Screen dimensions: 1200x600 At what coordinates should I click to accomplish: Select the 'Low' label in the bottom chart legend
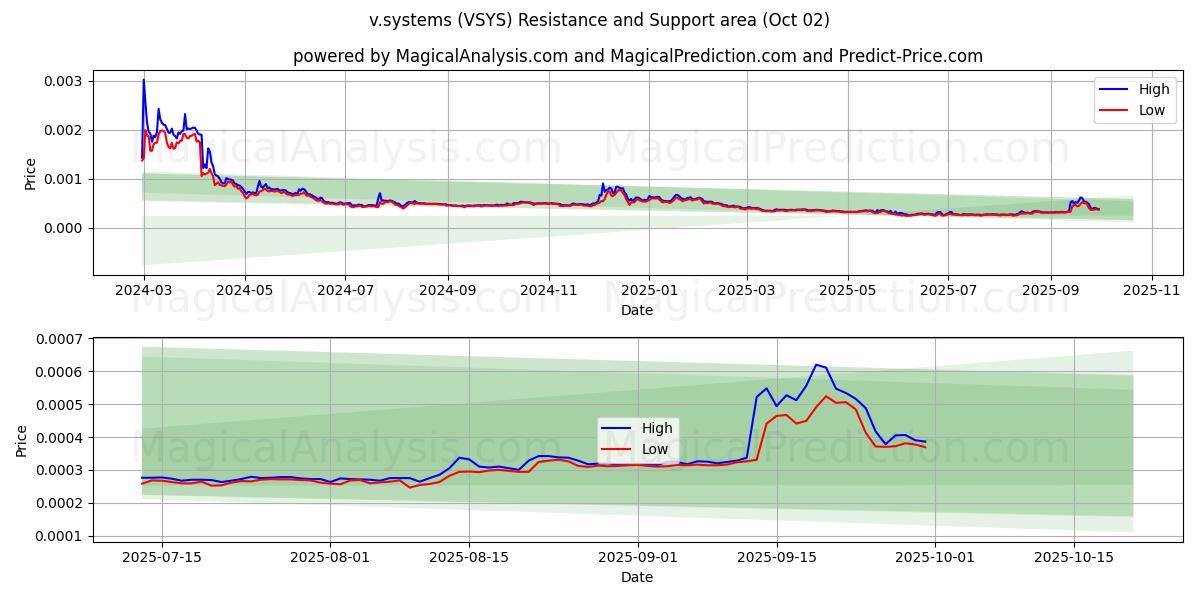click(x=655, y=449)
